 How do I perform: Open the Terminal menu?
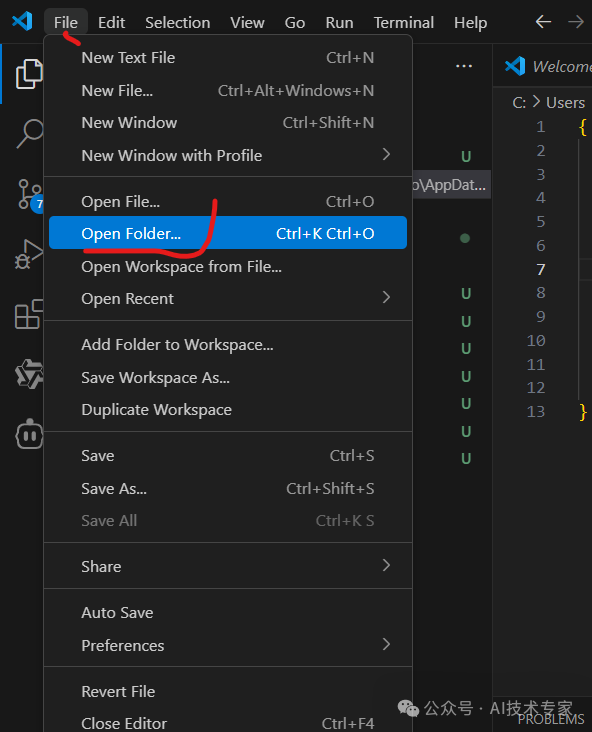[403, 22]
